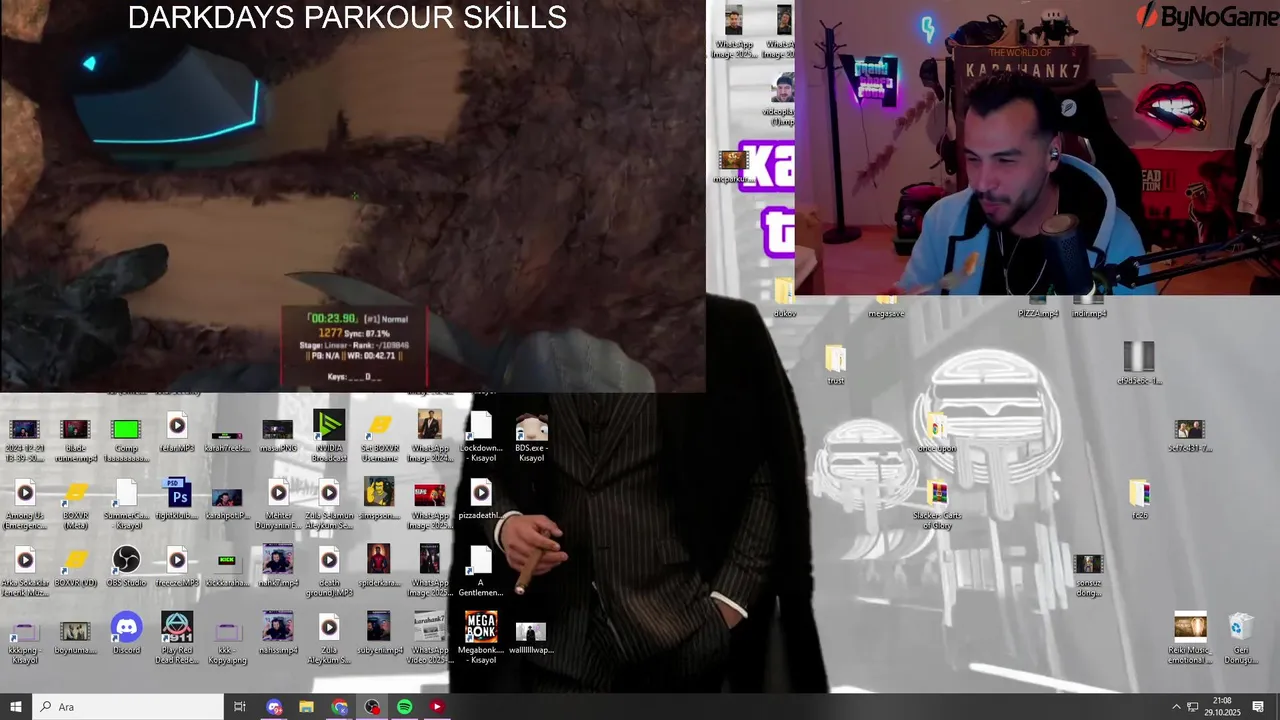Open Task View in the taskbar
1280x720 pixels.
pyautogui.click(x=240, y=707)
